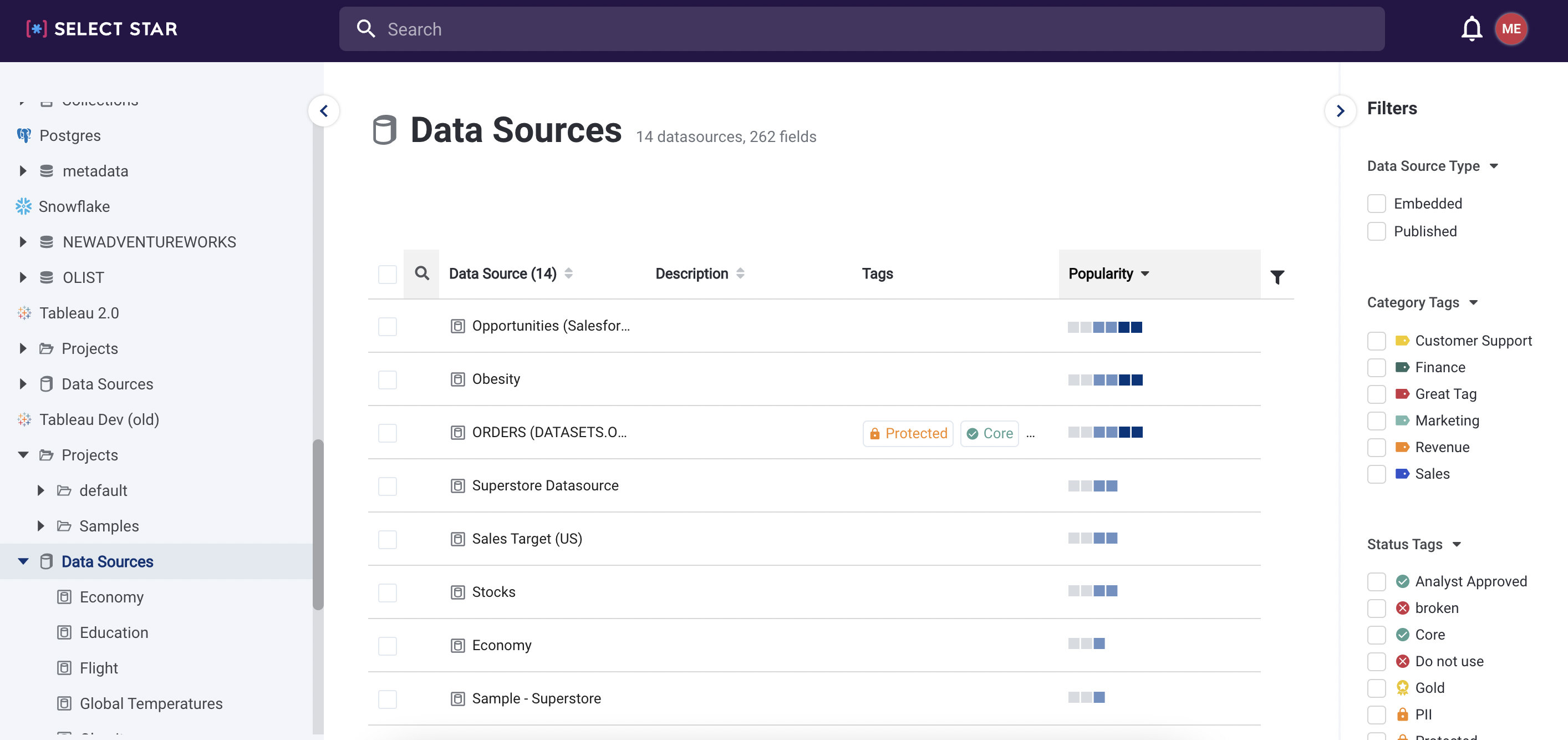The height and width of the screenshot is (740, 1568).
Task: Open the Superstore Datasource link
Action: [545, 485]
